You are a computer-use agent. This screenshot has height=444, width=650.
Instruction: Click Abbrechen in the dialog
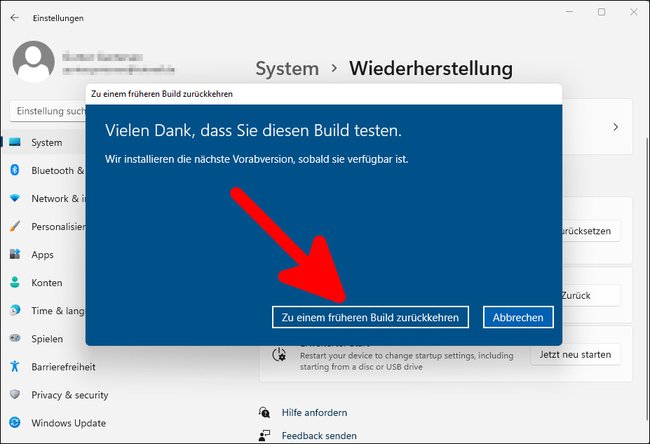(518, 317)
